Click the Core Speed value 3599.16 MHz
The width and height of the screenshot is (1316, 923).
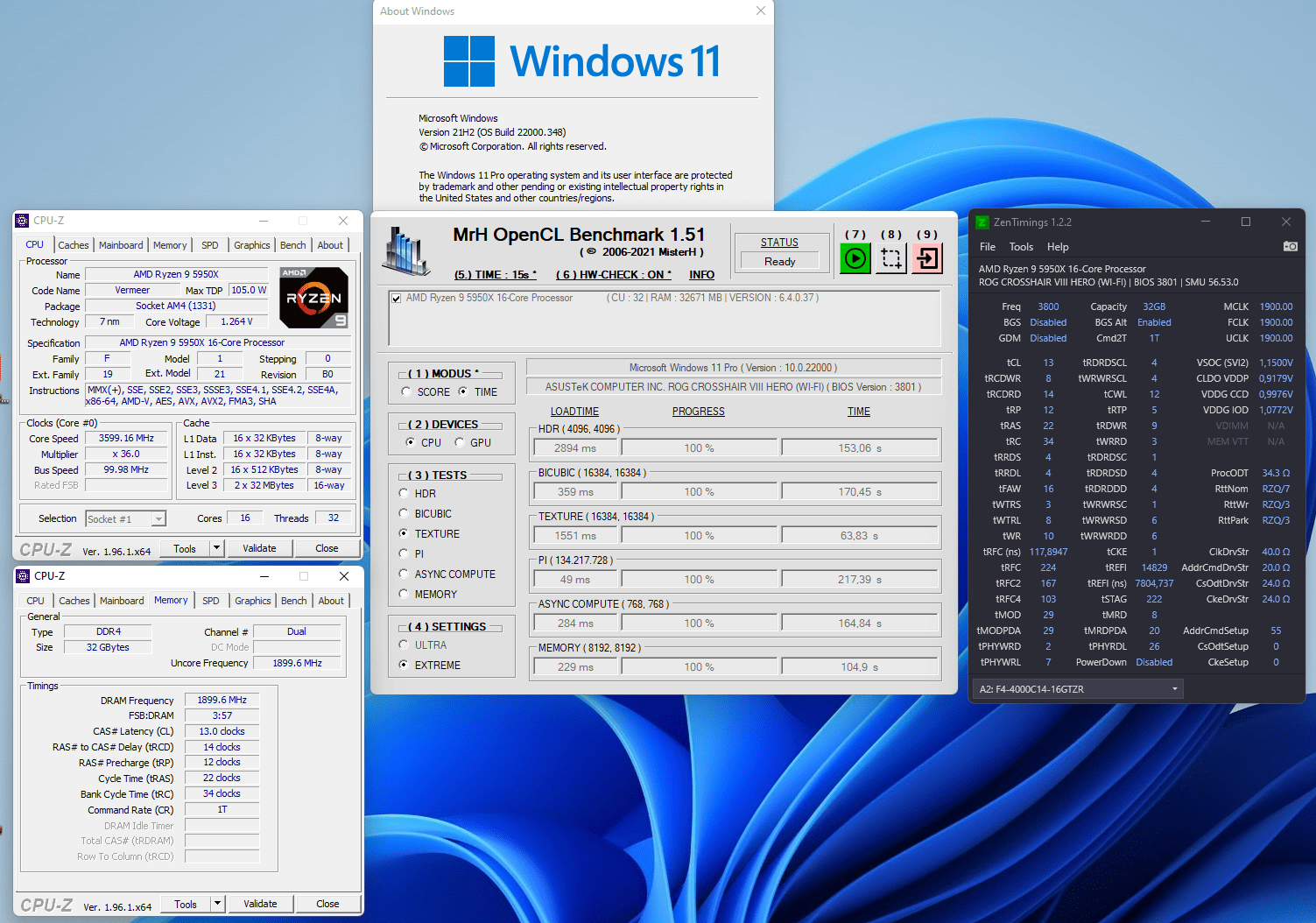126,438
